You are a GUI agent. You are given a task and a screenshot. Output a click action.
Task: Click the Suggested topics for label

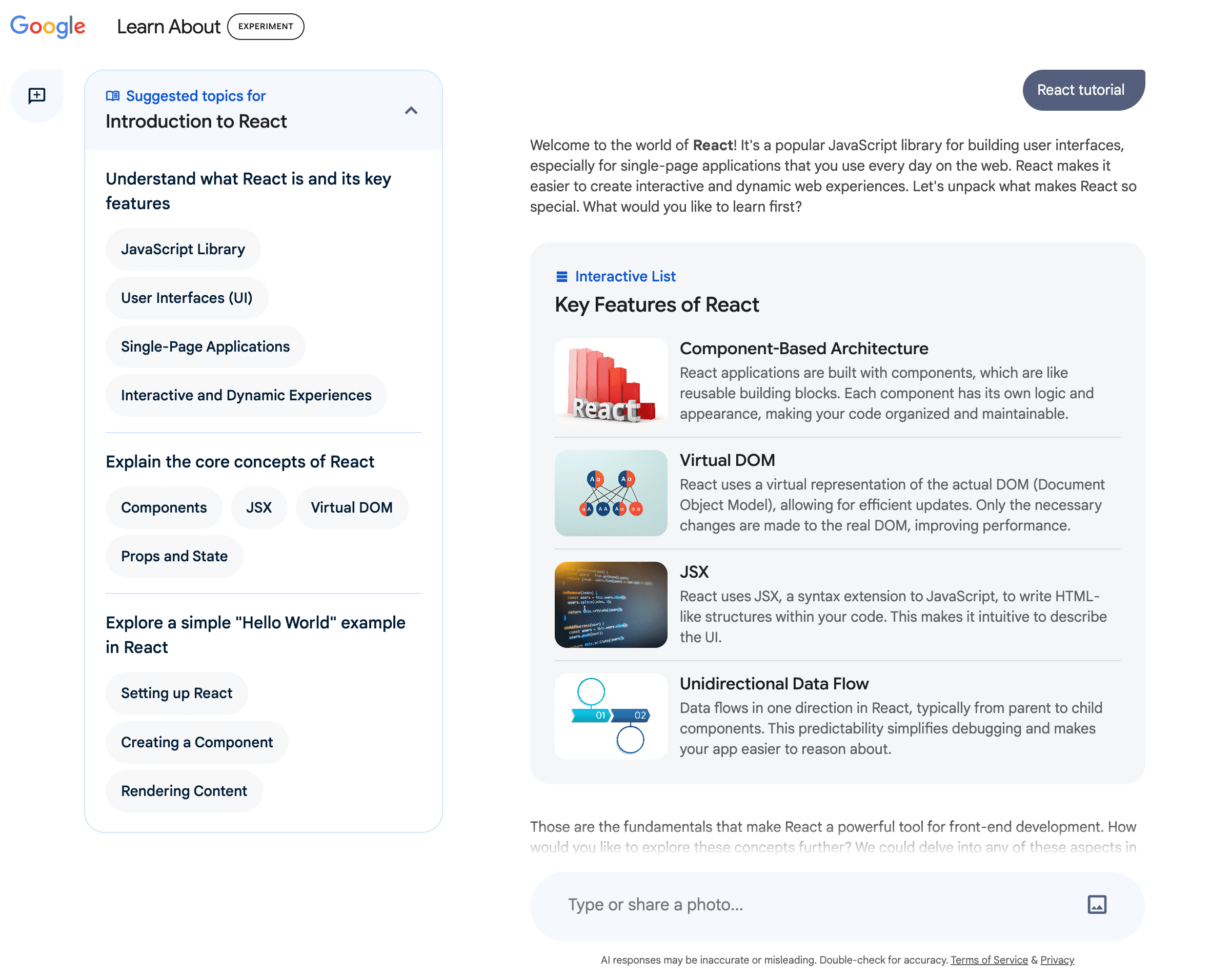pyautogui.click(x=195, y=96)
